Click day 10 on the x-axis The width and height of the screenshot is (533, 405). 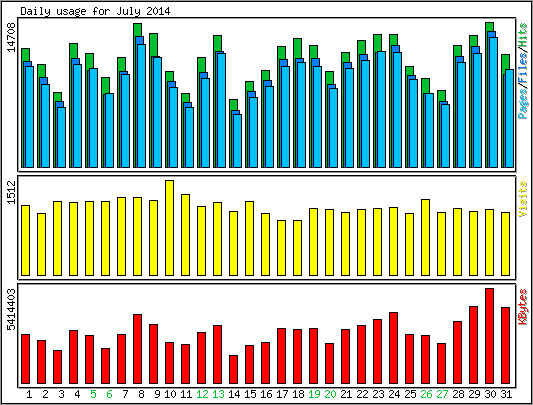point(170,394)
